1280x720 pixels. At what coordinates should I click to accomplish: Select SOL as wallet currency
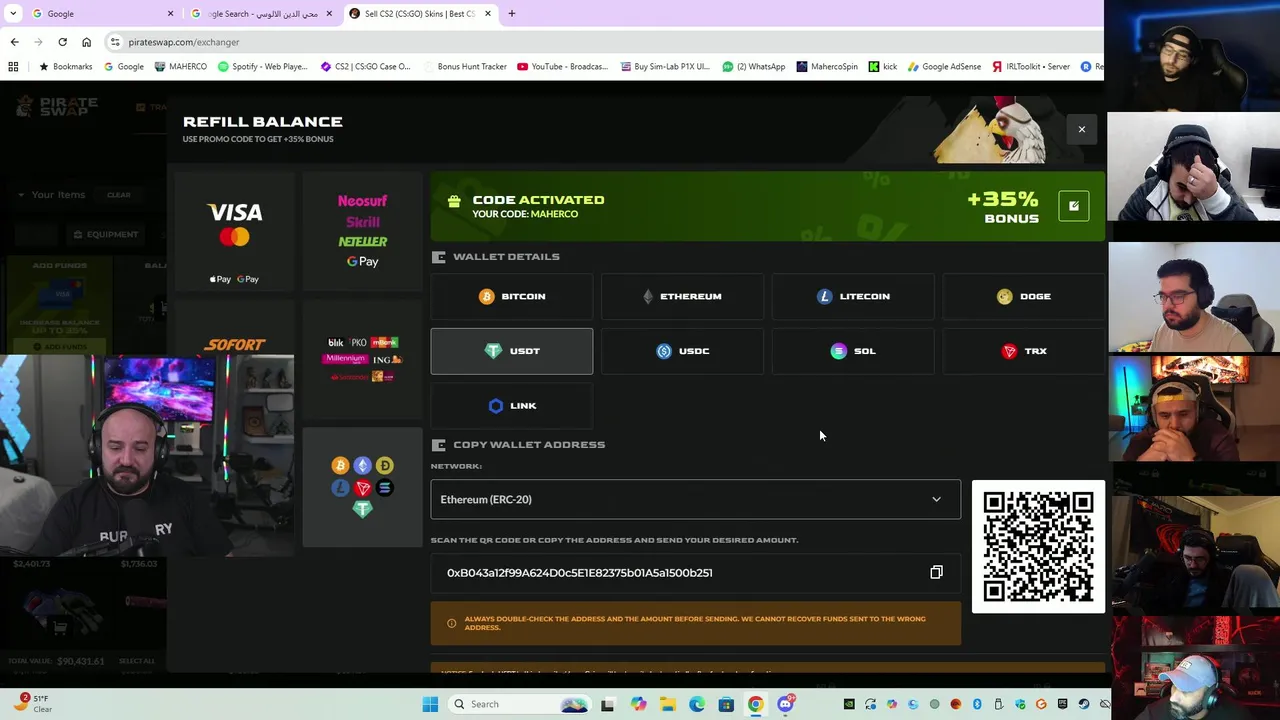click(x=853, y=351)
